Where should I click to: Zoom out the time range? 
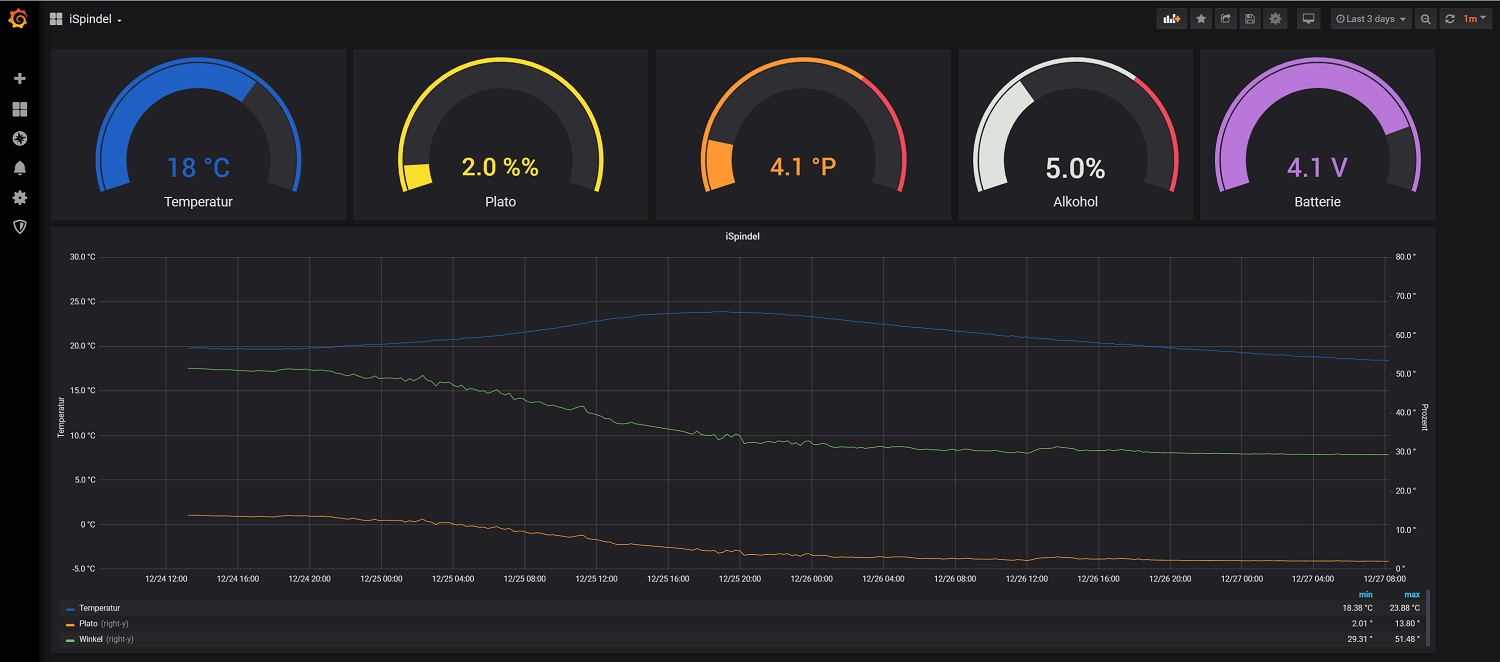pos(1426,19)
